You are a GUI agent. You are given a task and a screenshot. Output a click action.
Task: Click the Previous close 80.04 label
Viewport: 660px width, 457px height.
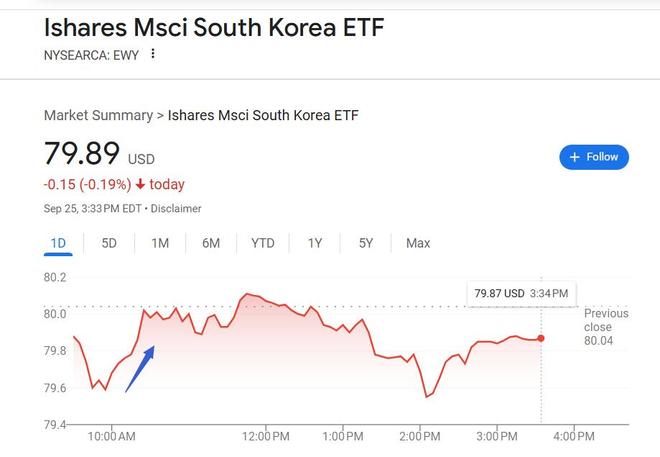pyautogui.click(x=606, y=327)
